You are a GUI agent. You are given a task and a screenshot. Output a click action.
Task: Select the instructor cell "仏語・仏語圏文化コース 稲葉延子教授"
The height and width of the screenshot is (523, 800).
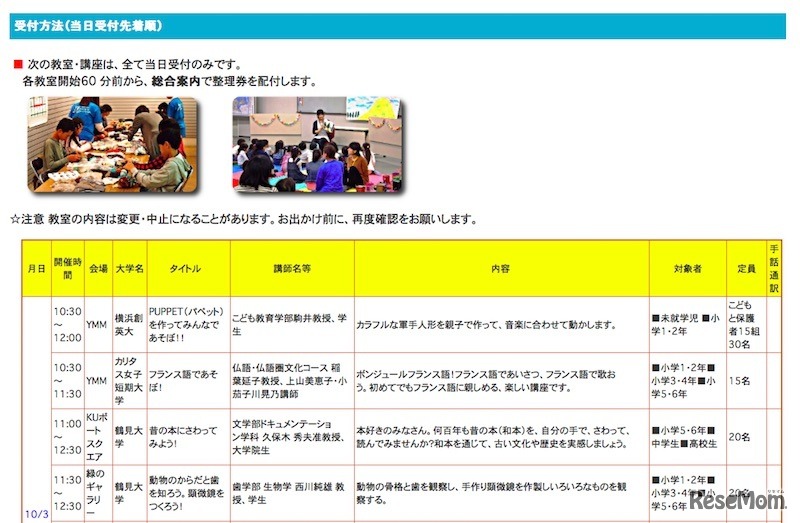click(x=292, y=381)
